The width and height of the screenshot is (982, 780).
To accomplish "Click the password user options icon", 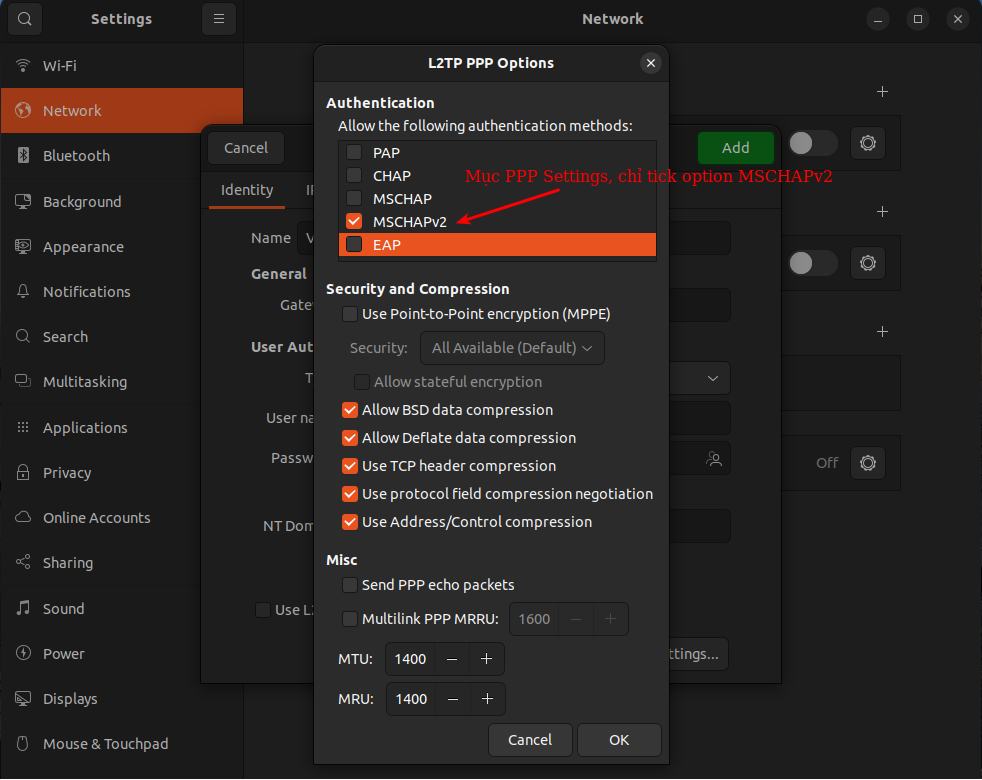I will [713, 459].
